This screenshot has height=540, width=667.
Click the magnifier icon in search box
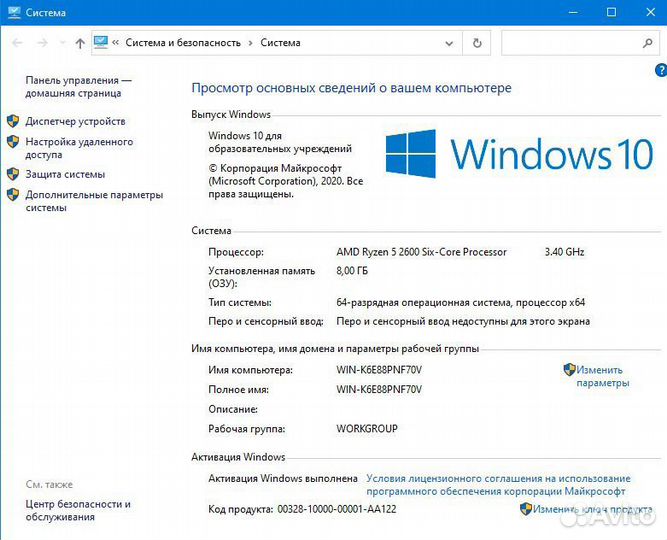point(645,43)
